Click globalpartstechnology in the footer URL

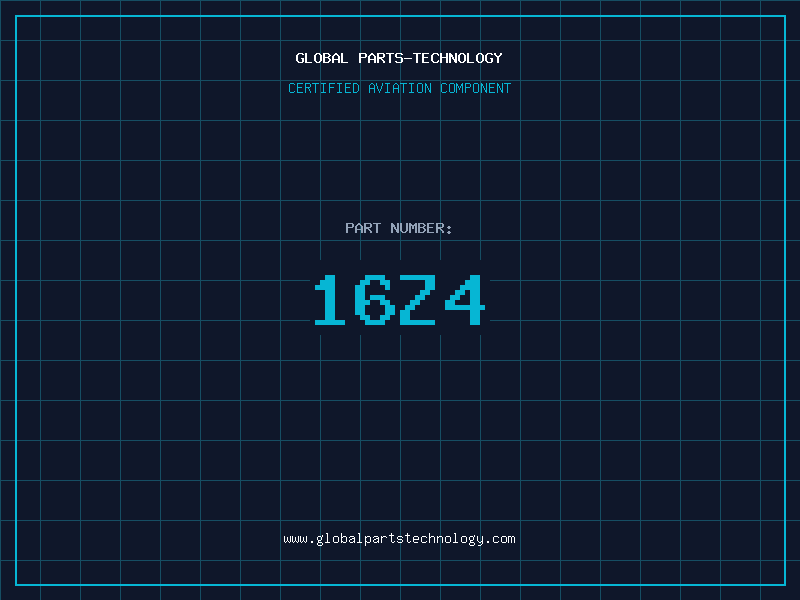(x=399, y=539)
